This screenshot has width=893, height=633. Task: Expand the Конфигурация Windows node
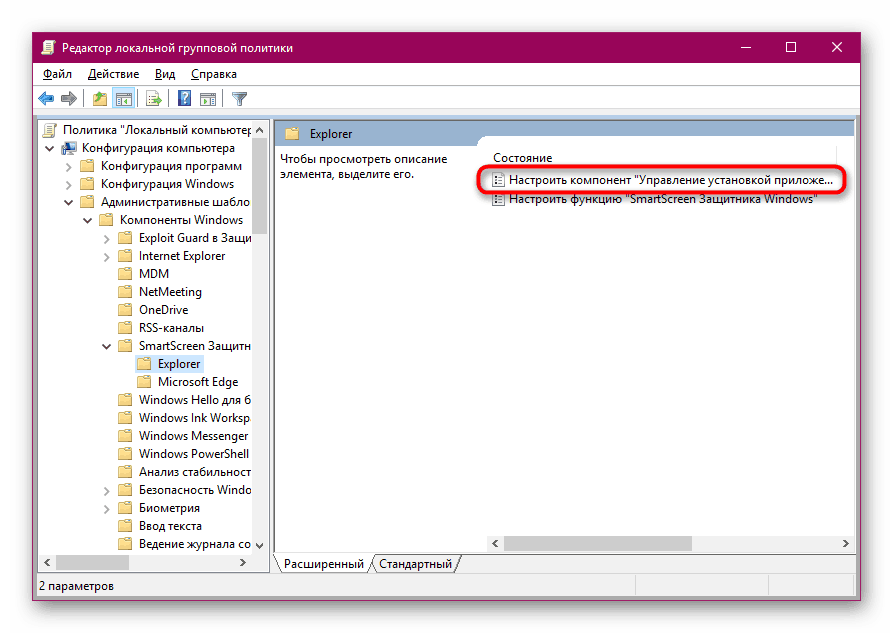click(68, 185)
